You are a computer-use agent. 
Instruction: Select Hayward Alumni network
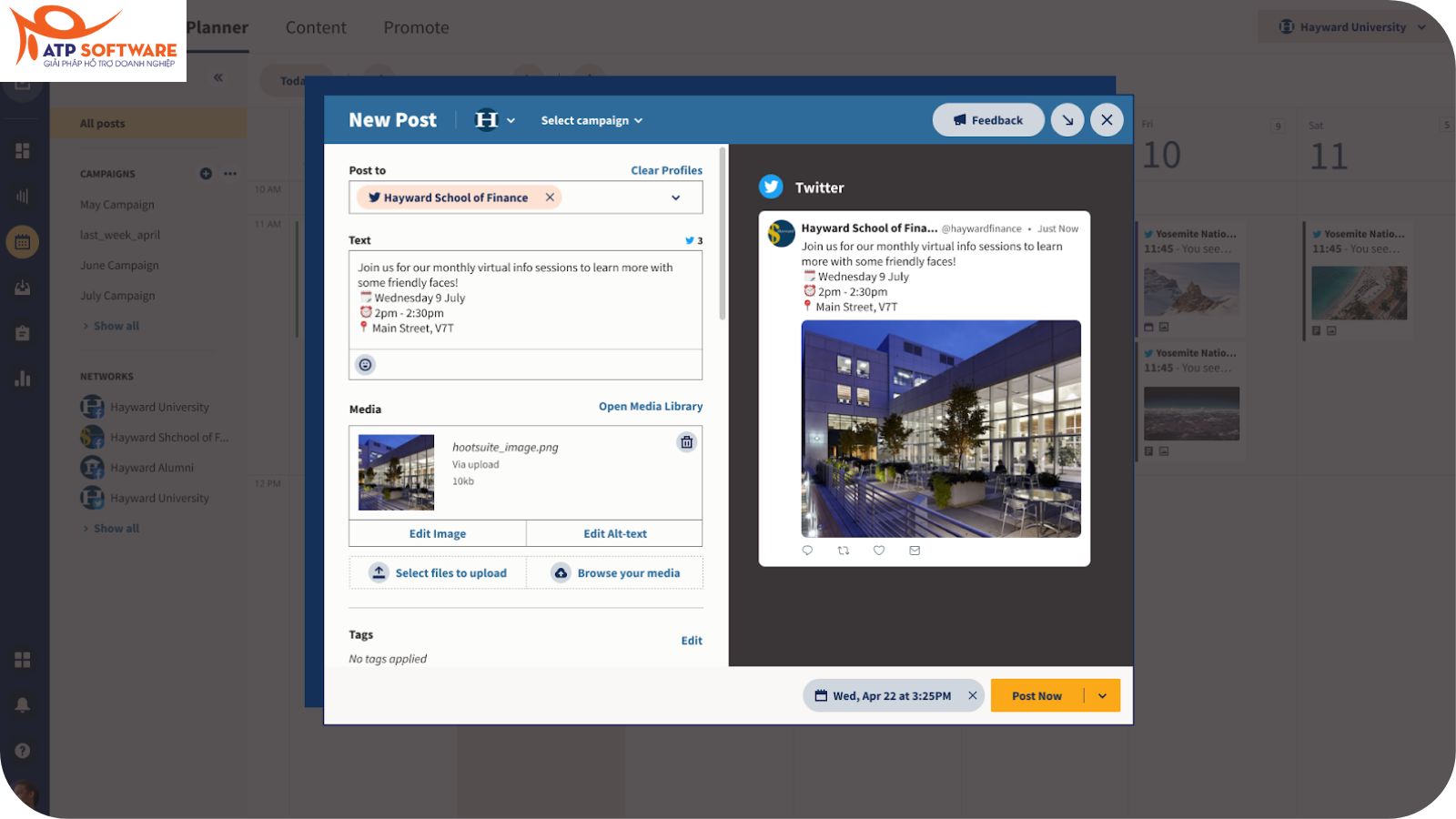click(x=137, y=468)
